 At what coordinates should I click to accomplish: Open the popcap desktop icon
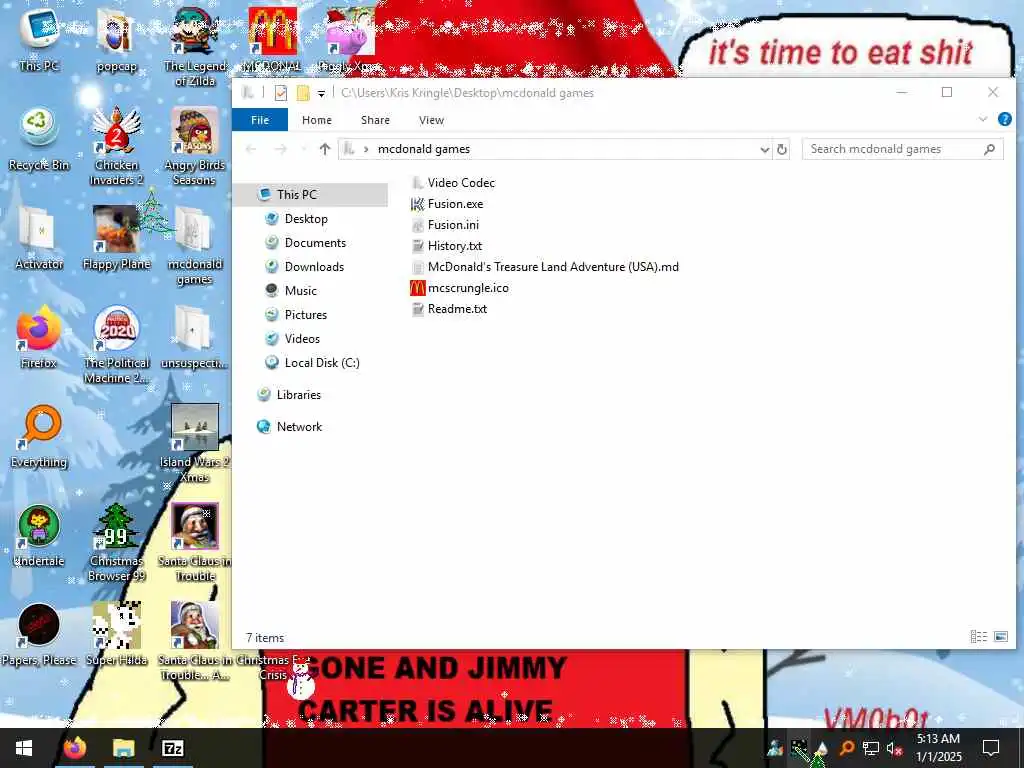116,39
